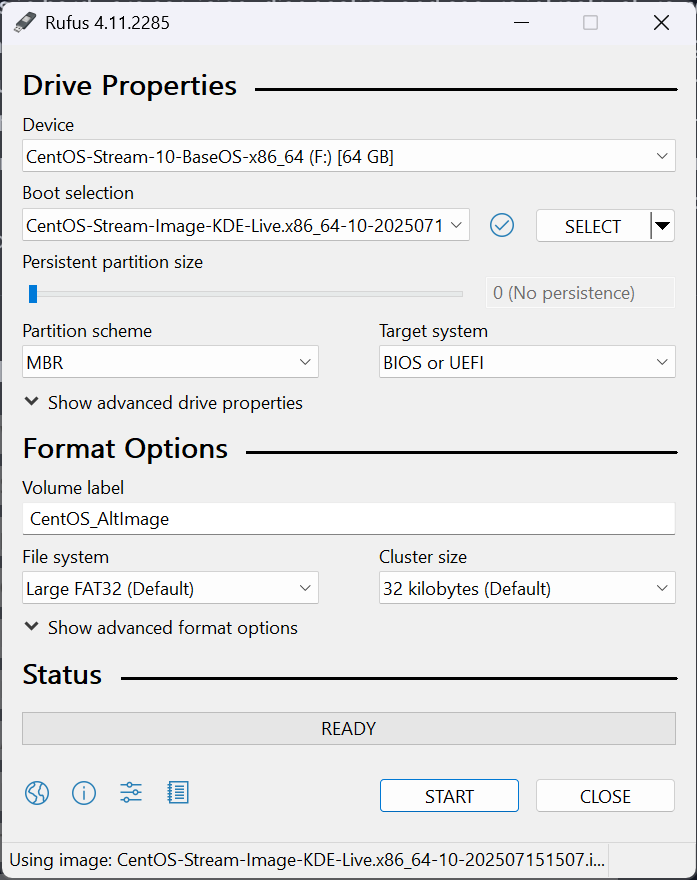Open the Cluster size dropdown
The height and width of the screenshot is (880, 697).
(x=527, y=589)
